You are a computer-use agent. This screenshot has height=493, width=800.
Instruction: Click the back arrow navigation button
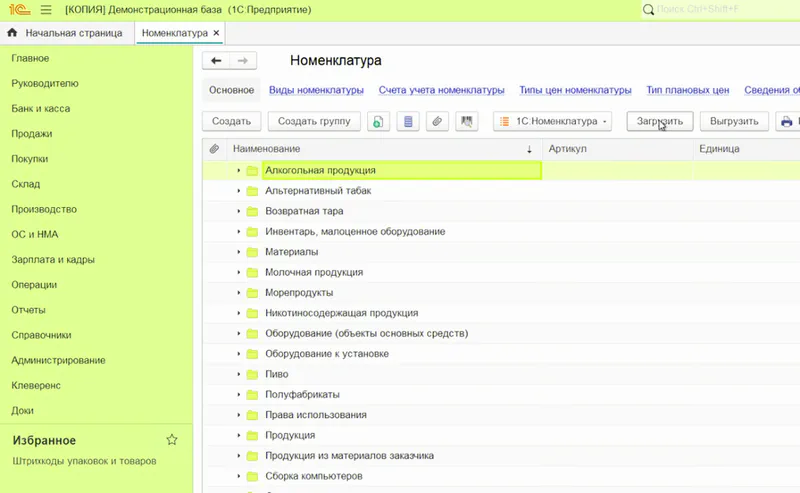(217, 61)
